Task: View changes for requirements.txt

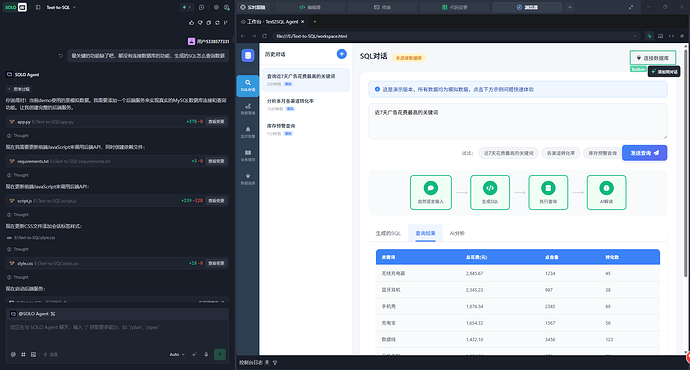Action: click(216, 161)
